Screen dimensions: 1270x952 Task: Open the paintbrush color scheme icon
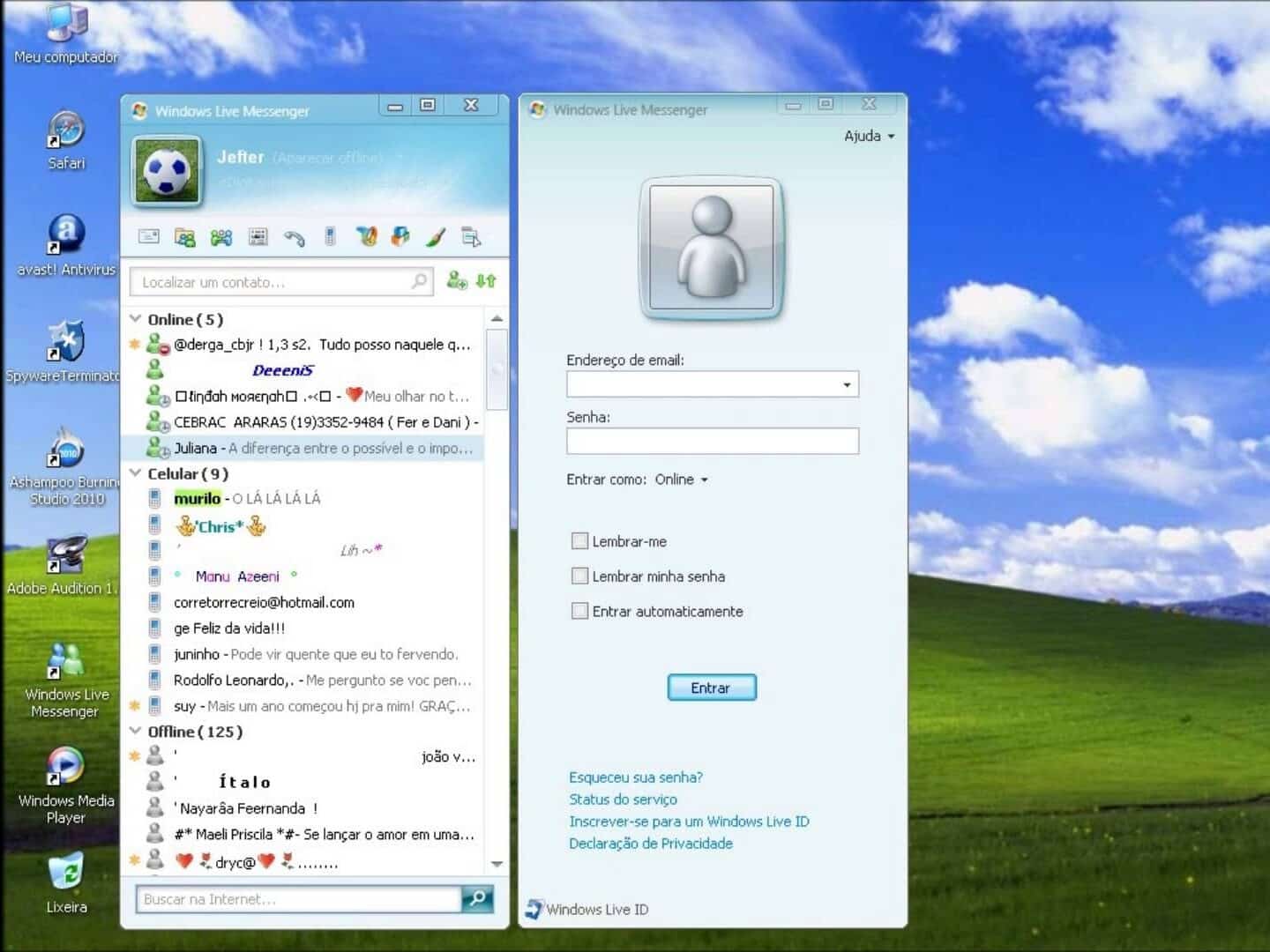[436, 236]
